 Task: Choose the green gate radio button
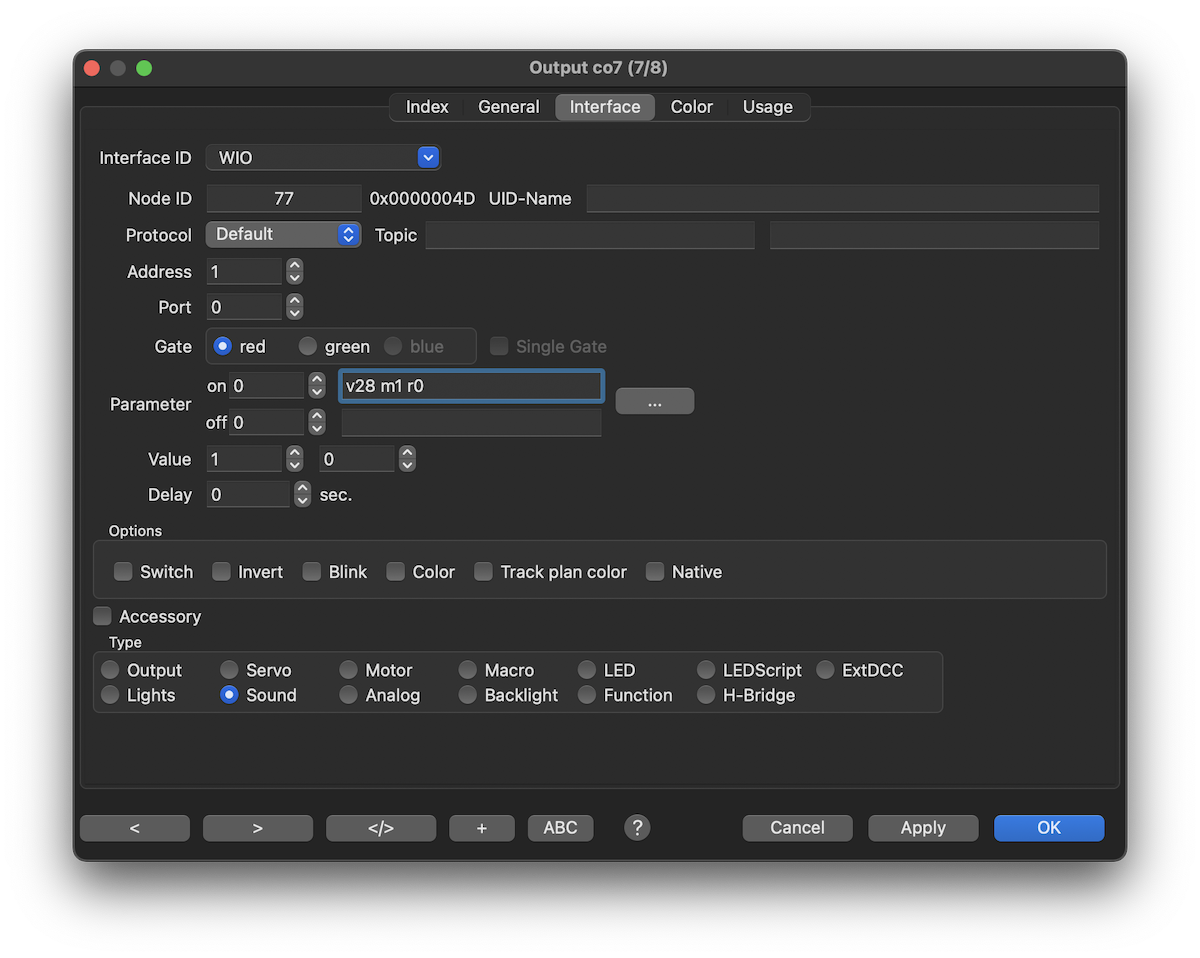308,346
